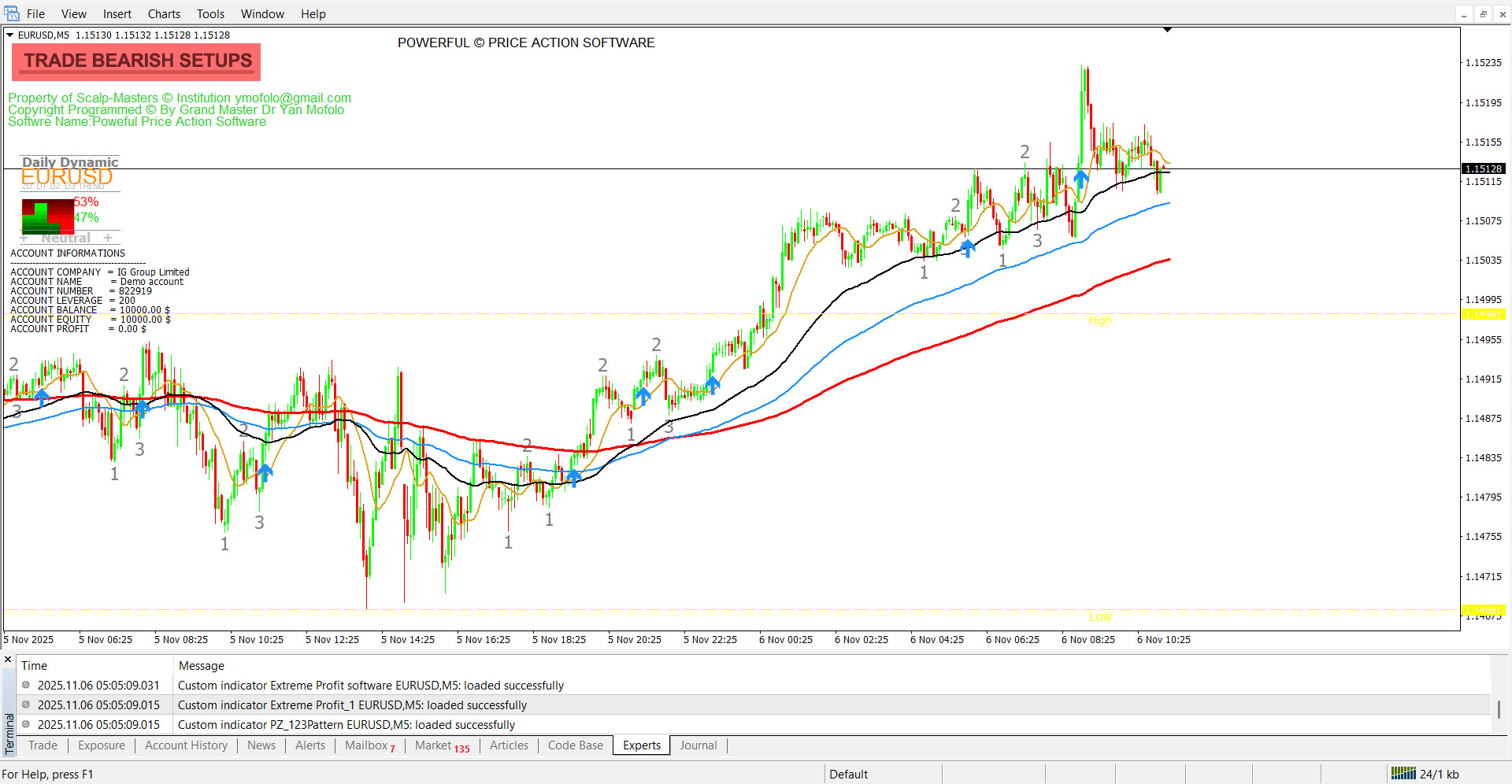Click the Terminal log vertical scrollbar
The height and width of the screenshot is (784, 1512).
(1499, 708)
